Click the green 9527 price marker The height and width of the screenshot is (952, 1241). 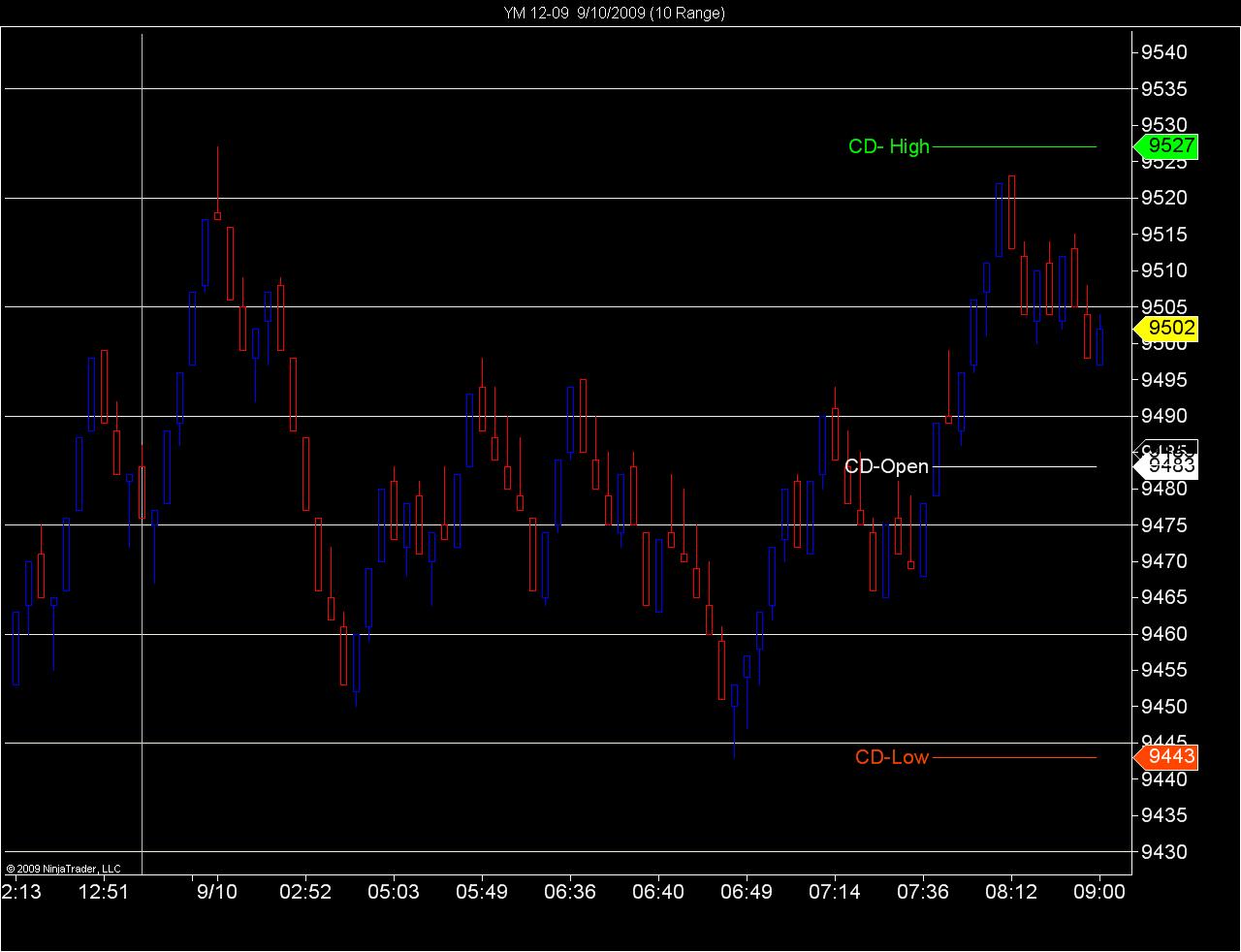[1166, 146]
